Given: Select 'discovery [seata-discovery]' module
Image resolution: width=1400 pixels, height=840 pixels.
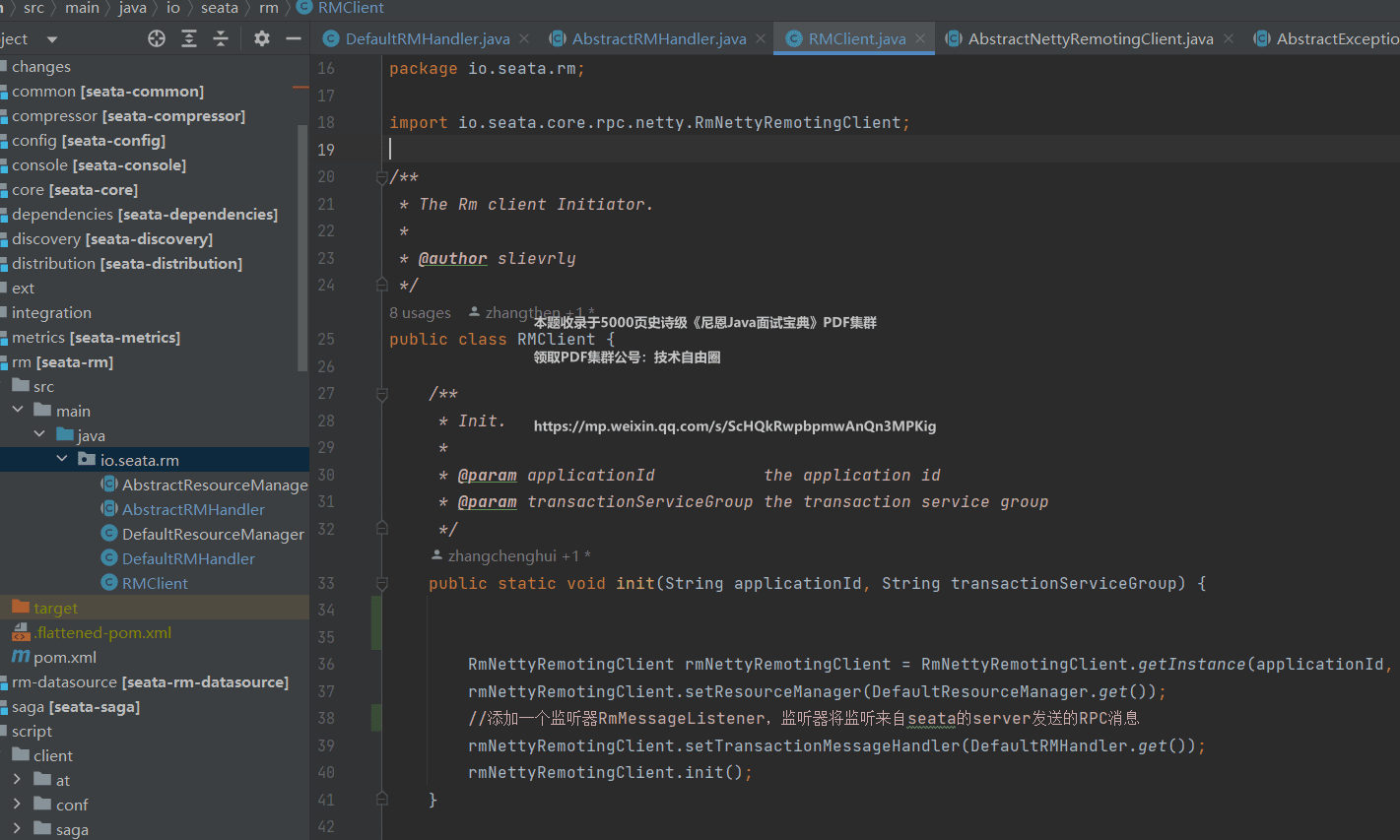Looking at the screenshot, I should [x=112, y=238].
